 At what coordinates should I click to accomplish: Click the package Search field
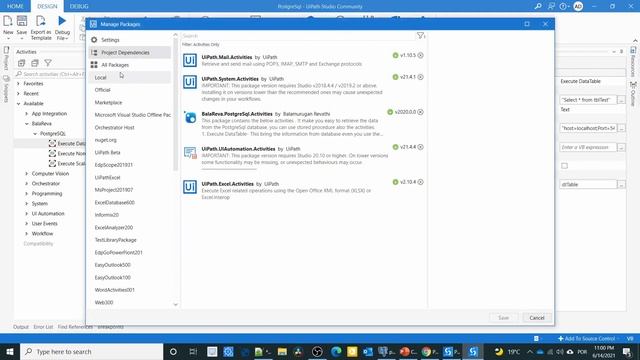coord(298,36)
